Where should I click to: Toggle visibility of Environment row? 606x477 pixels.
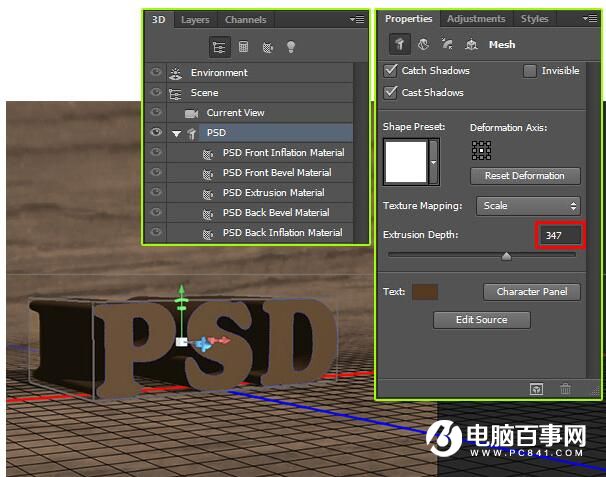point(156,72)
